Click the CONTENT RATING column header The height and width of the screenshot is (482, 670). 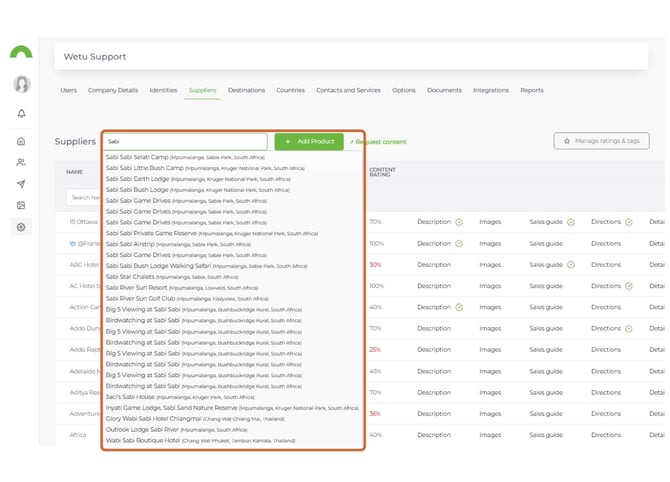[x=382, y=172]
